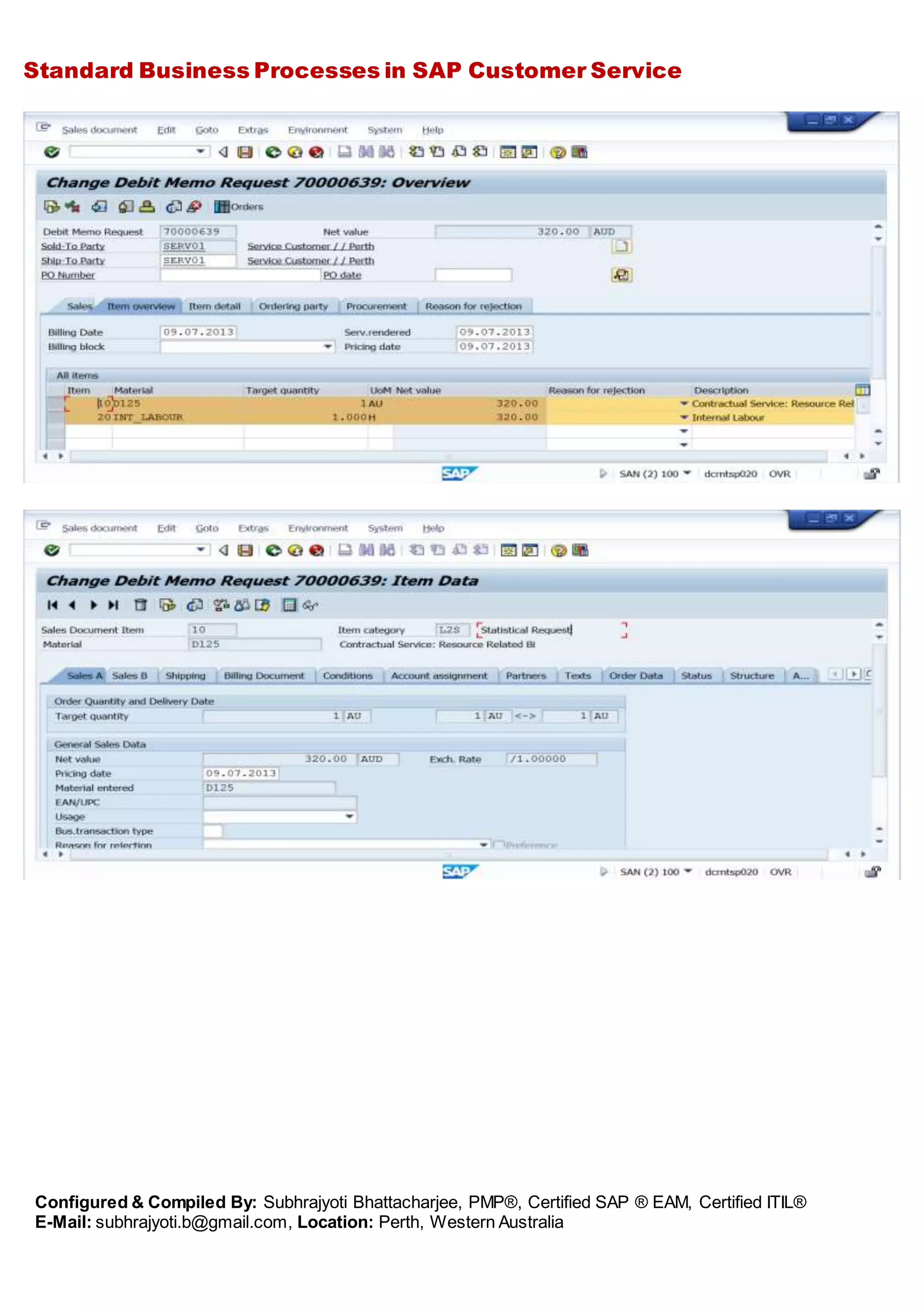Switch to the Item detail tab
The width and height of the screenshot is (924, 1307).
point(214,306)
